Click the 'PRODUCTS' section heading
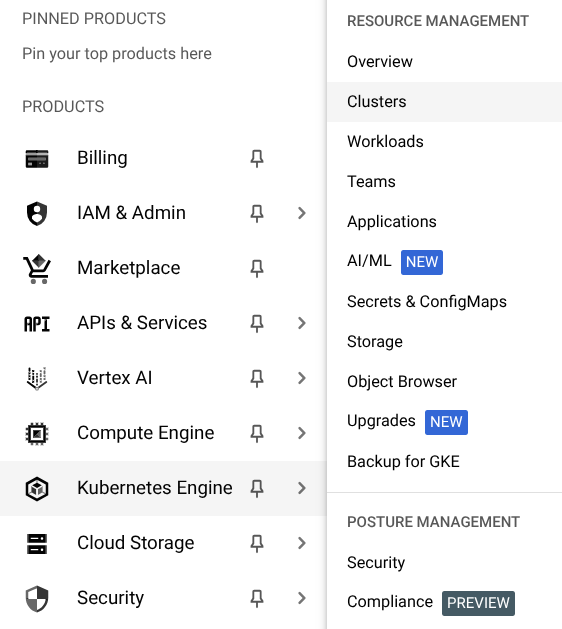 (x=63, y=107)
